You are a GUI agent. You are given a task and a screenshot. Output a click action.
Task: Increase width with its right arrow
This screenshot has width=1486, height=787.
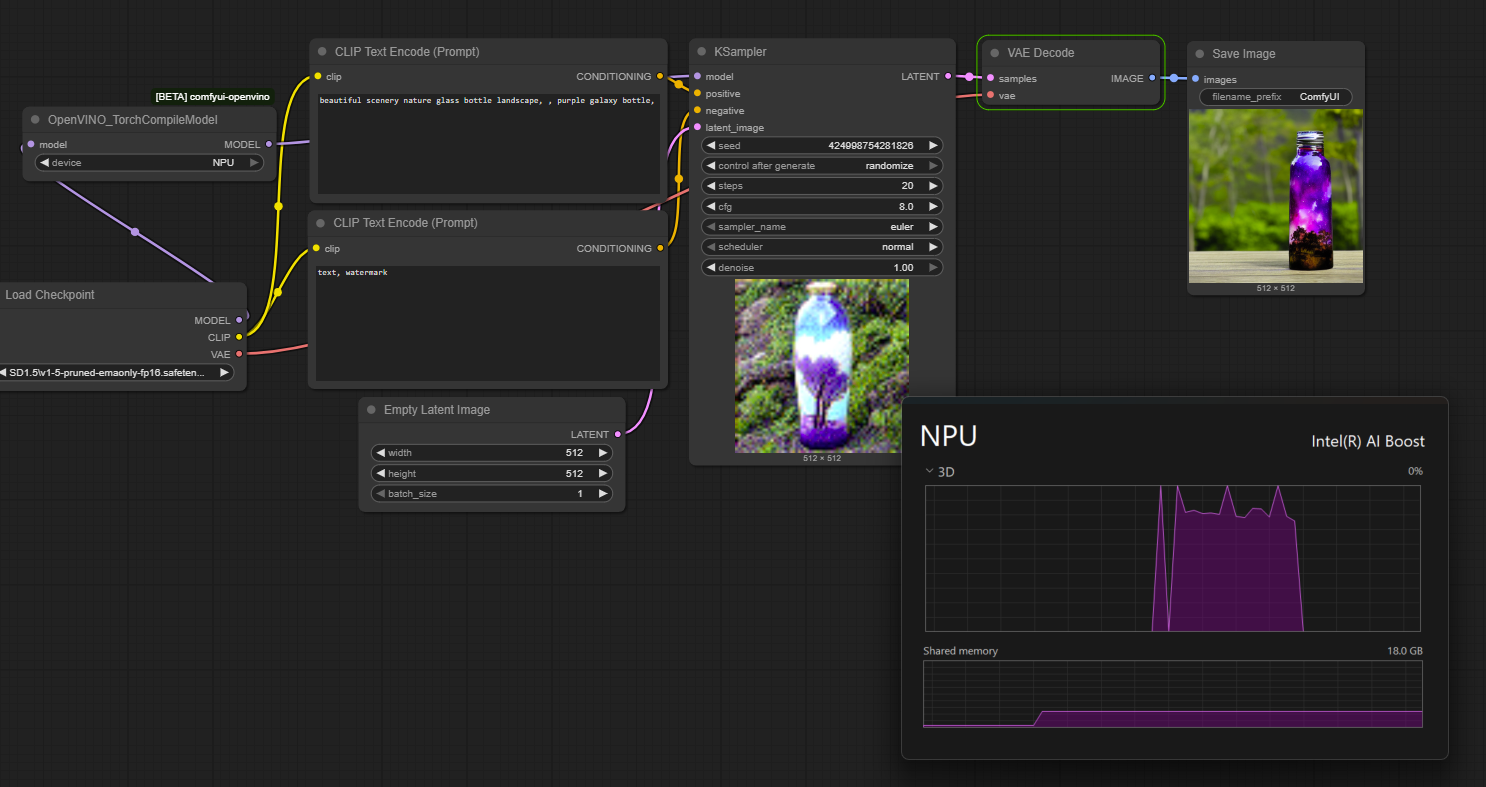(603, 453)
